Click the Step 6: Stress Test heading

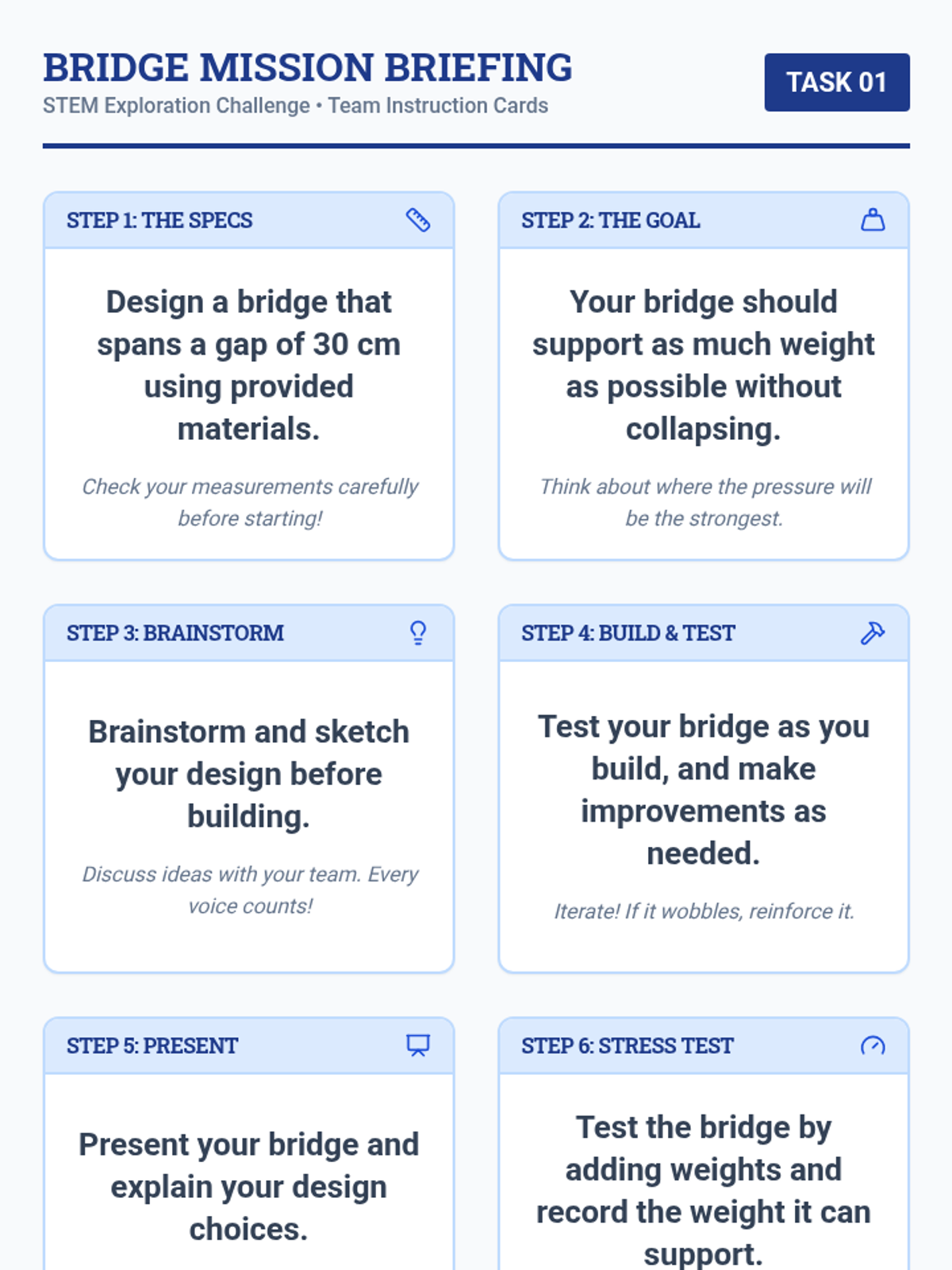click(627, 1046)
